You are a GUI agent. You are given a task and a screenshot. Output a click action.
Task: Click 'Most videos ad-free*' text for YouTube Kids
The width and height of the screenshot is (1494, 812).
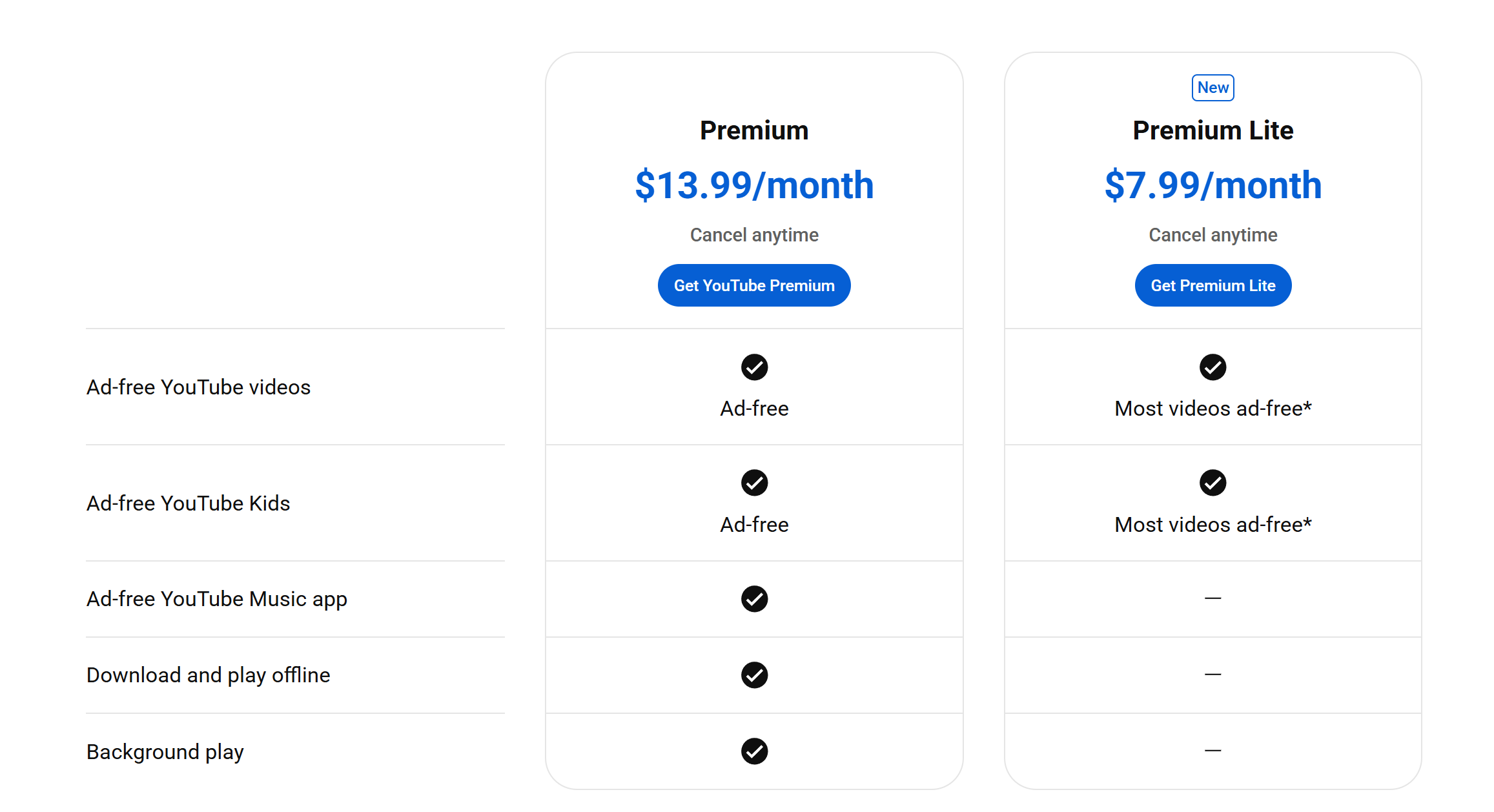tap(1213, 525)
